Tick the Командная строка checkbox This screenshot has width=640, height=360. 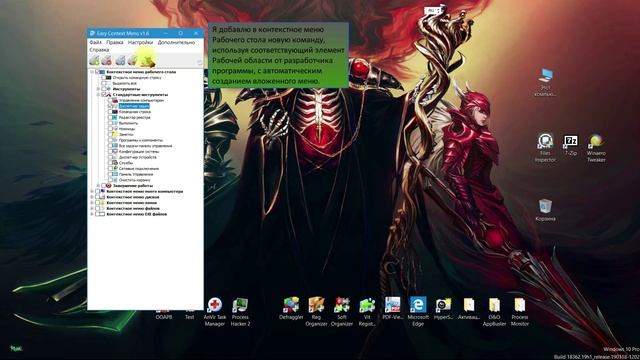[110, 112]
